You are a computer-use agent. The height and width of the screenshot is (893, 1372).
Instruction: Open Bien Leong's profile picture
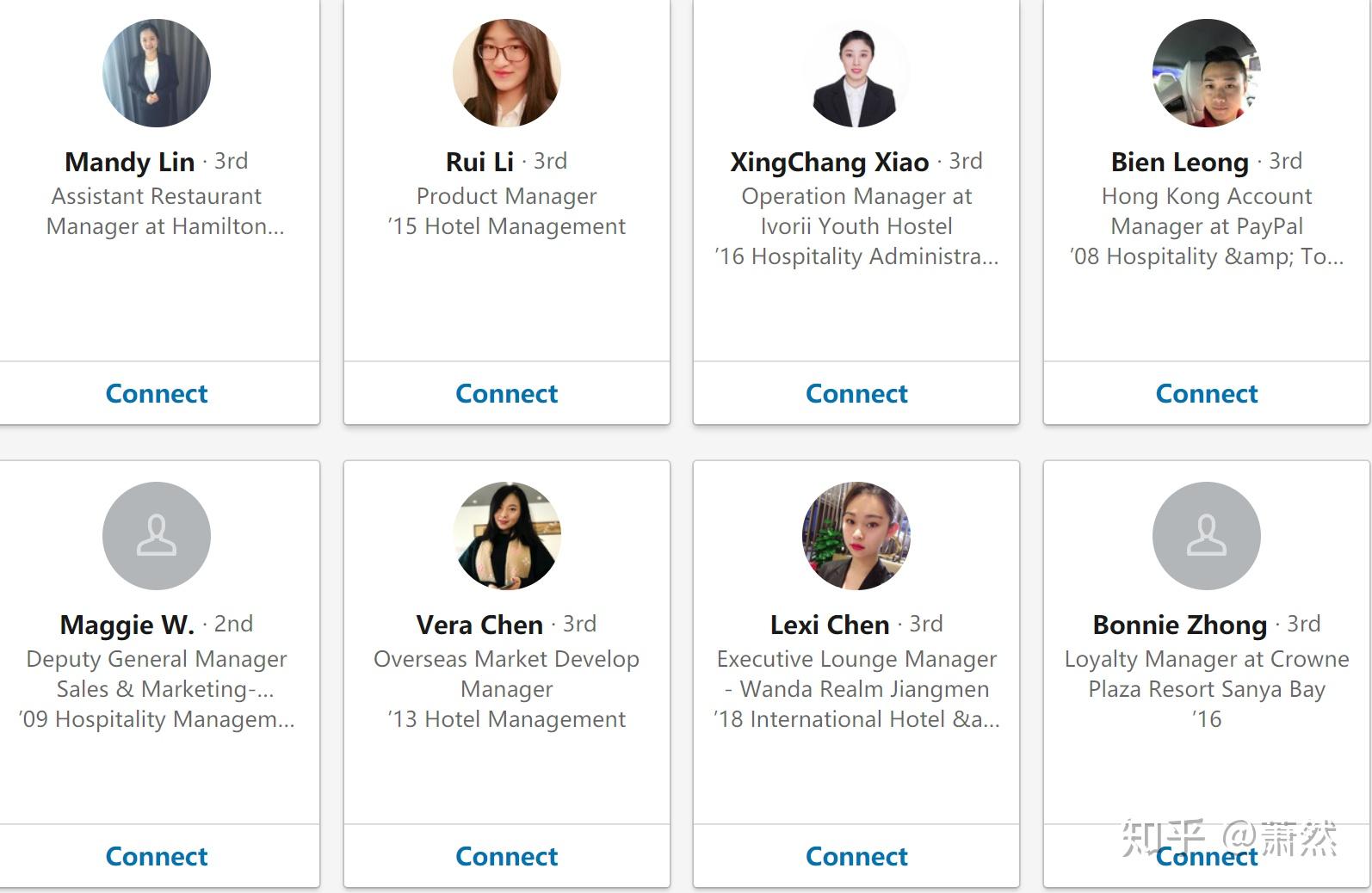tap(1206, 74)
